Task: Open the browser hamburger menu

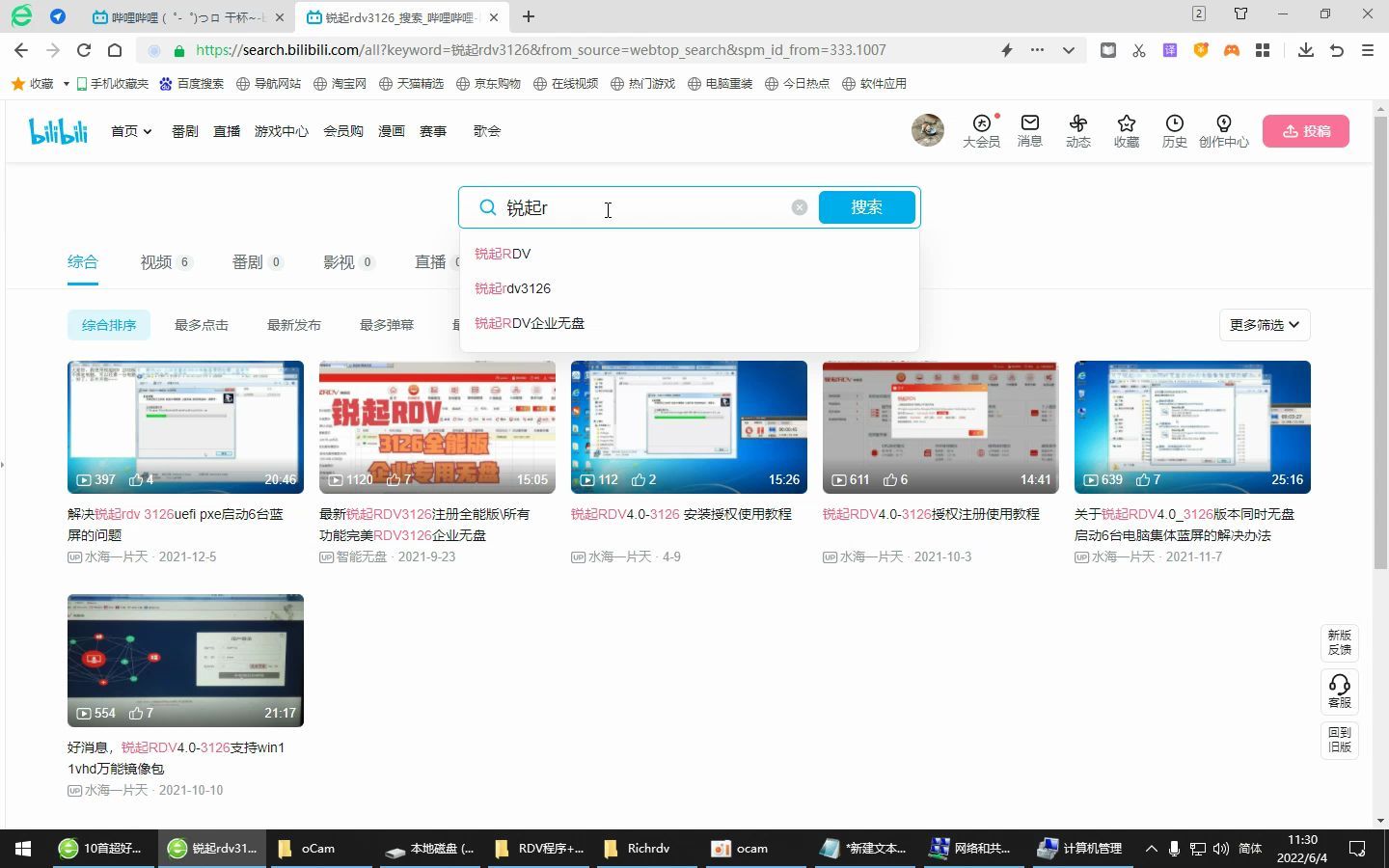Action: click(x=1367, y=50)
